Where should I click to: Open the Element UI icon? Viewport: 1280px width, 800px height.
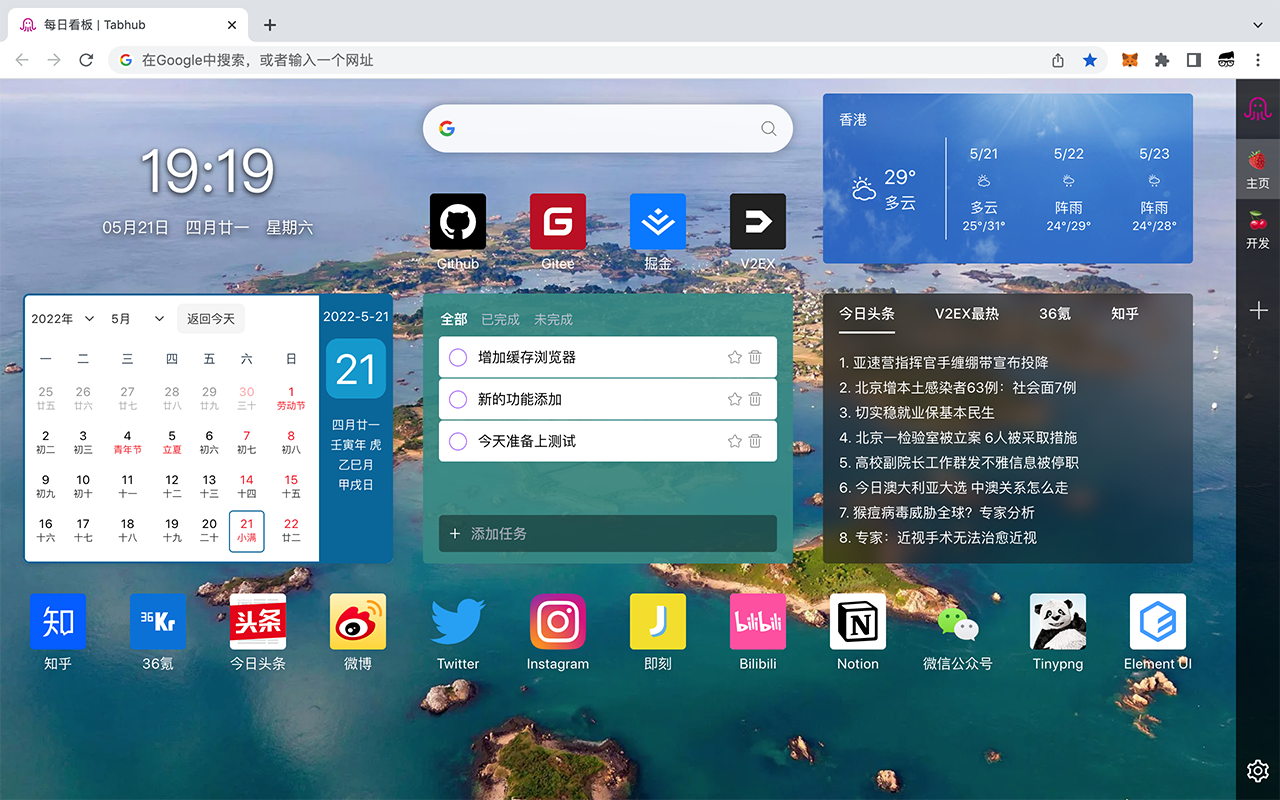[x=1157, y=621]
